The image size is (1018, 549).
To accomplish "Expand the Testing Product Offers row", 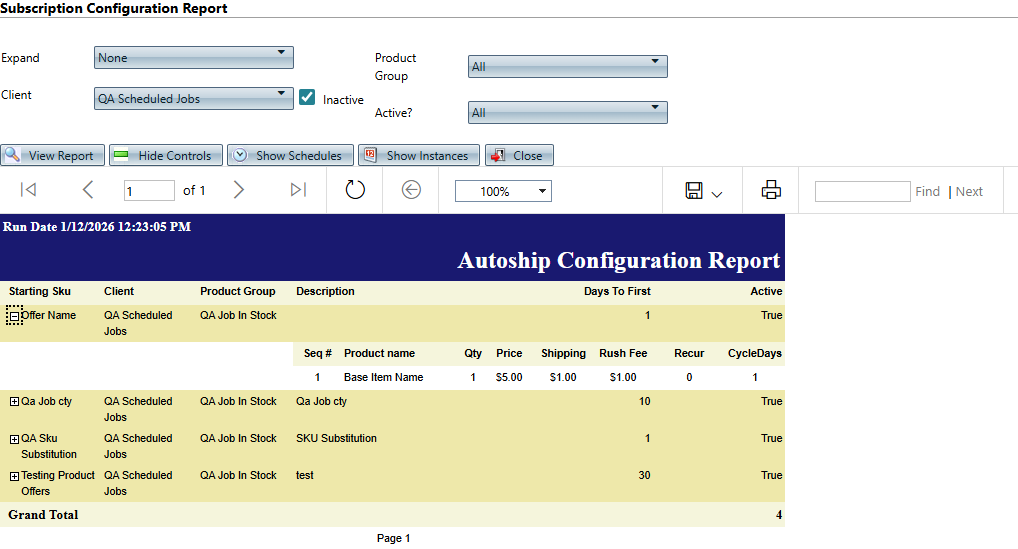I will coord(14,476).
